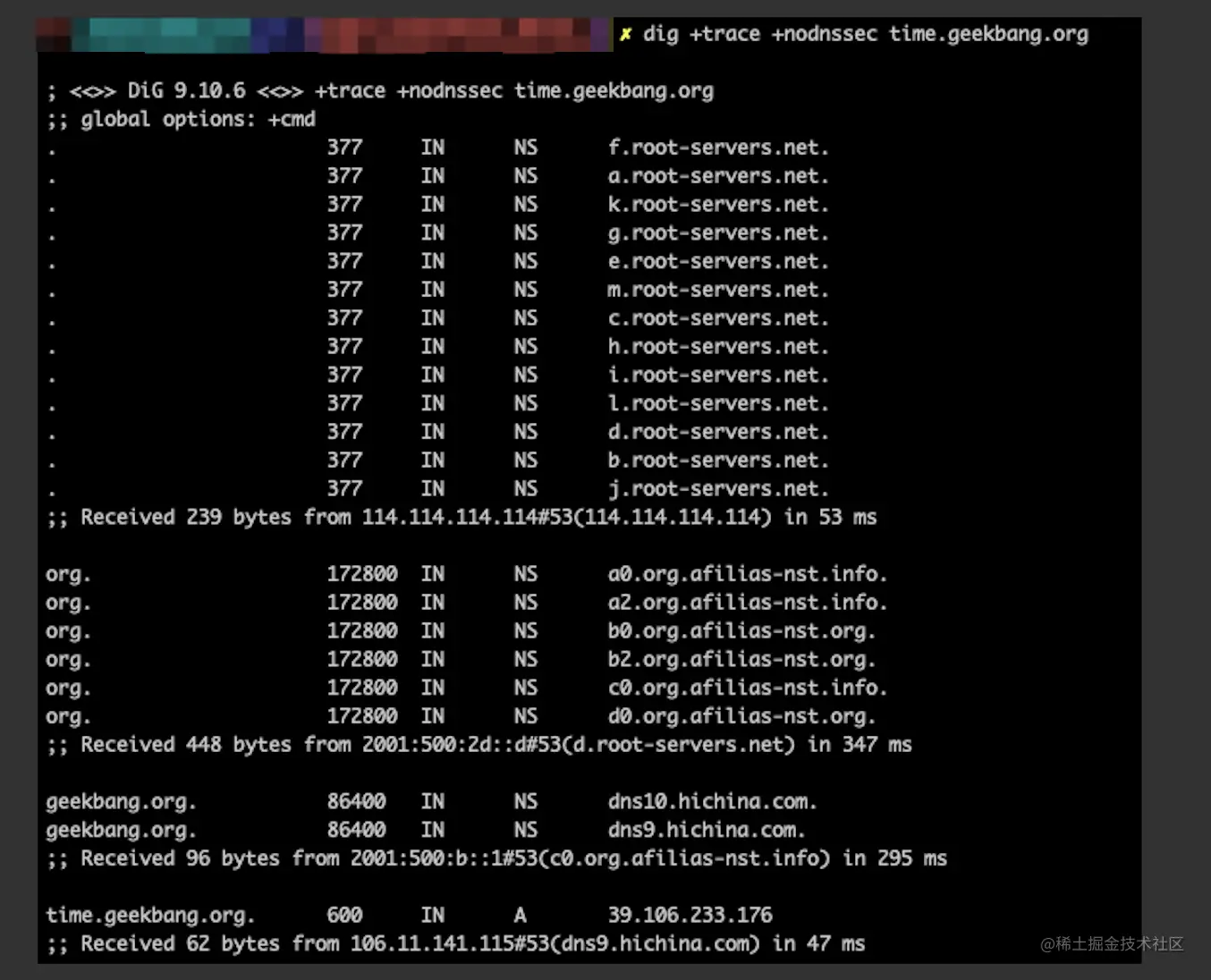The height and width of the screenshot is (980, 1211).
Task: Click i.root-servers.net. entry
Action: coord(718,376)
